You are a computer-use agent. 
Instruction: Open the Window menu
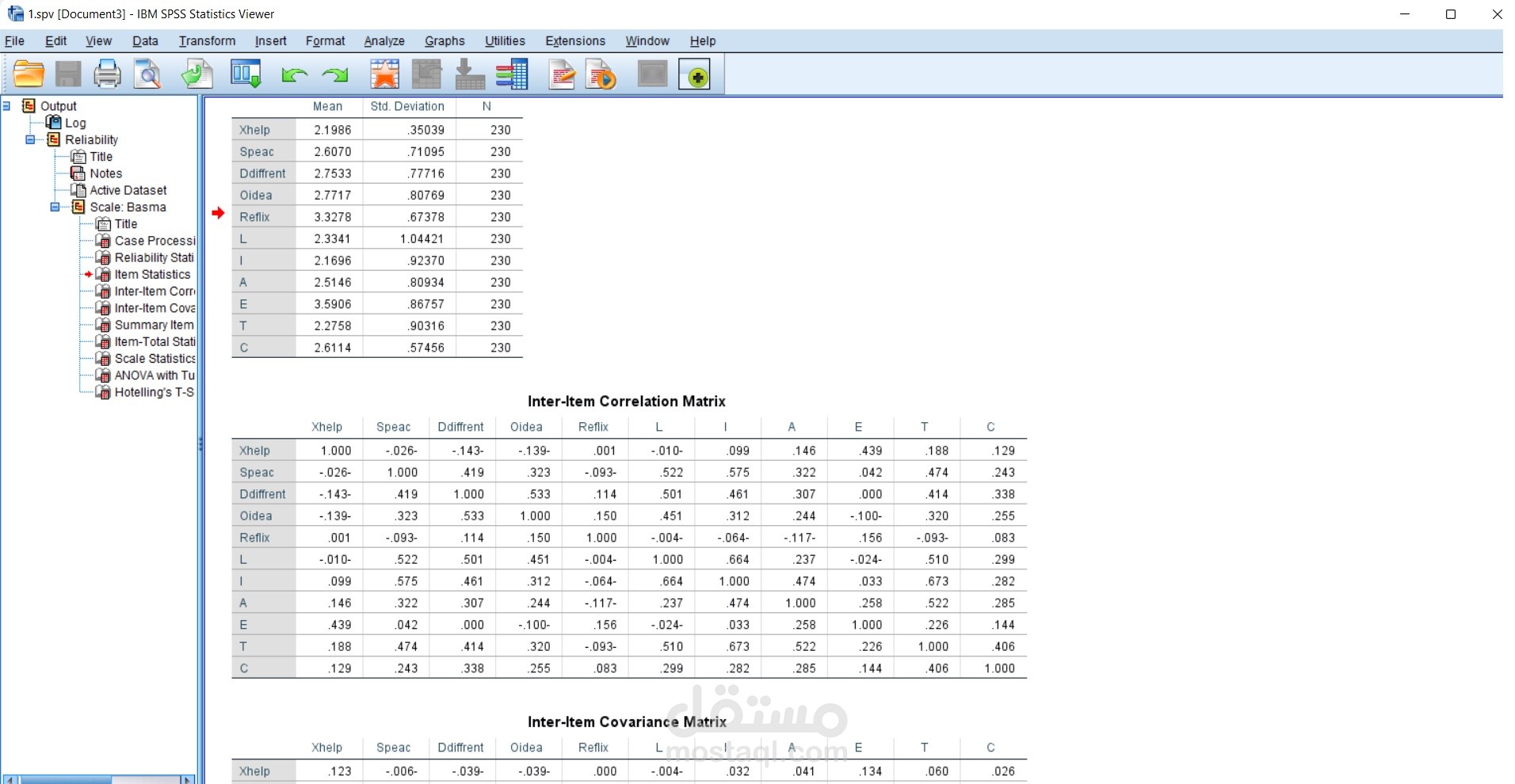click(x=647, y=41)
